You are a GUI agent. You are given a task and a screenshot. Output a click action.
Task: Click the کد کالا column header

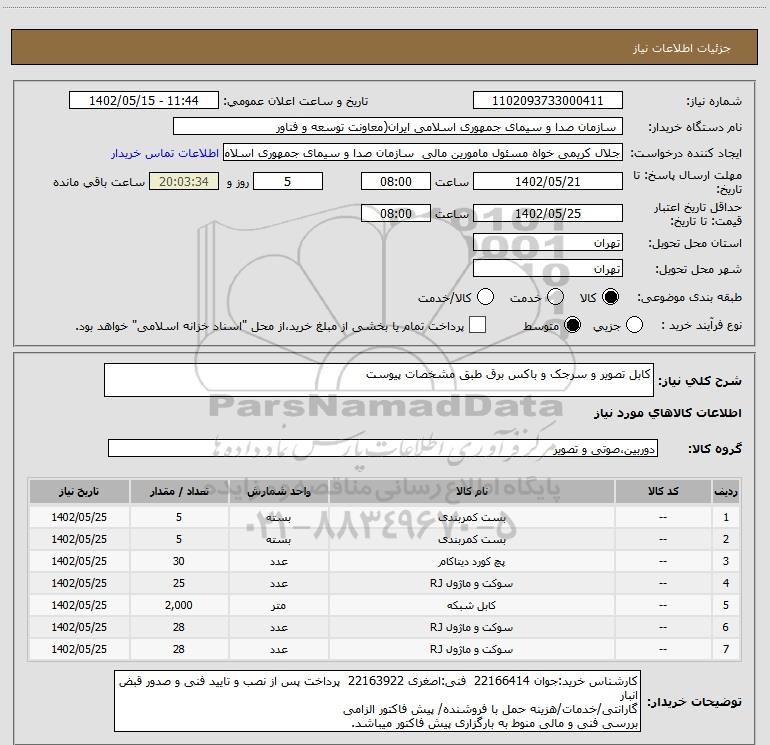pos(663,492)
